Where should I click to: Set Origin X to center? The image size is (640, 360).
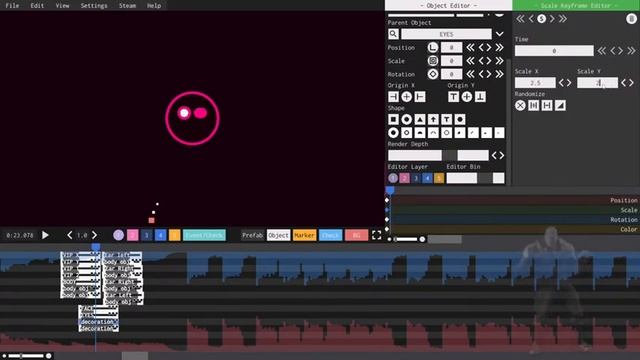pos(407,97)
